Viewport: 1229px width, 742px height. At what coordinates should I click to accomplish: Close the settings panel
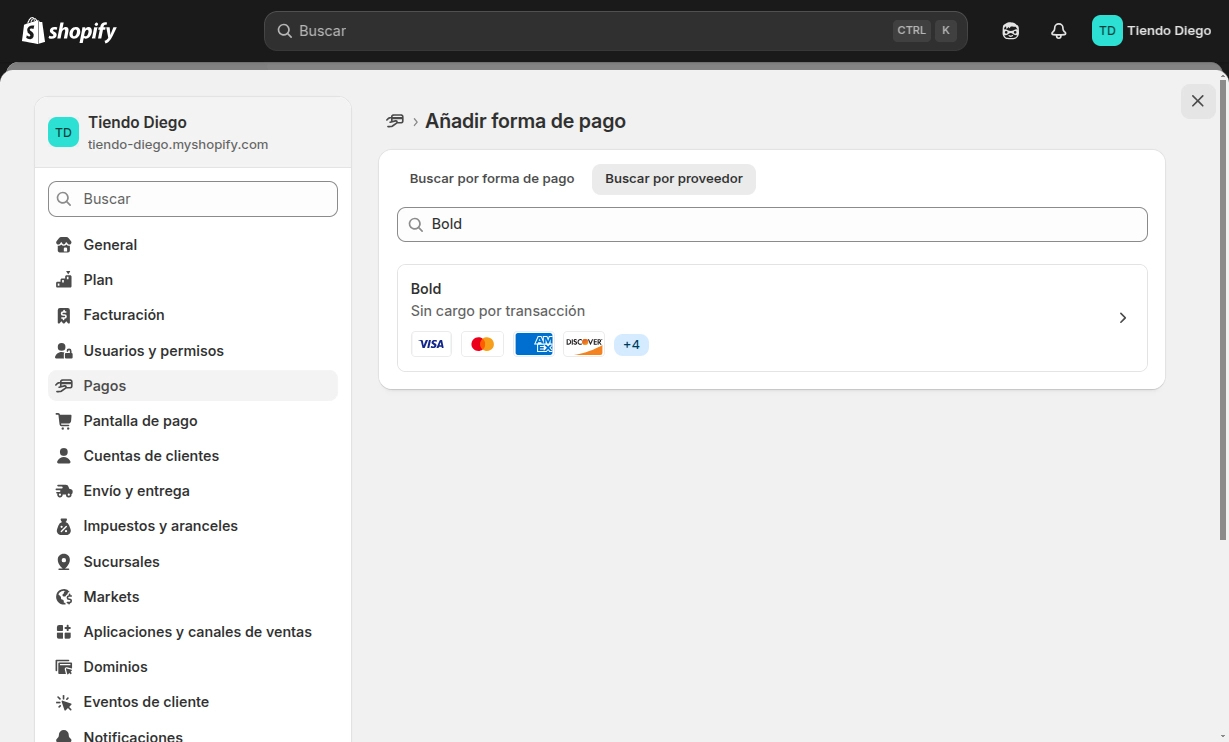tap(1198, 101)
